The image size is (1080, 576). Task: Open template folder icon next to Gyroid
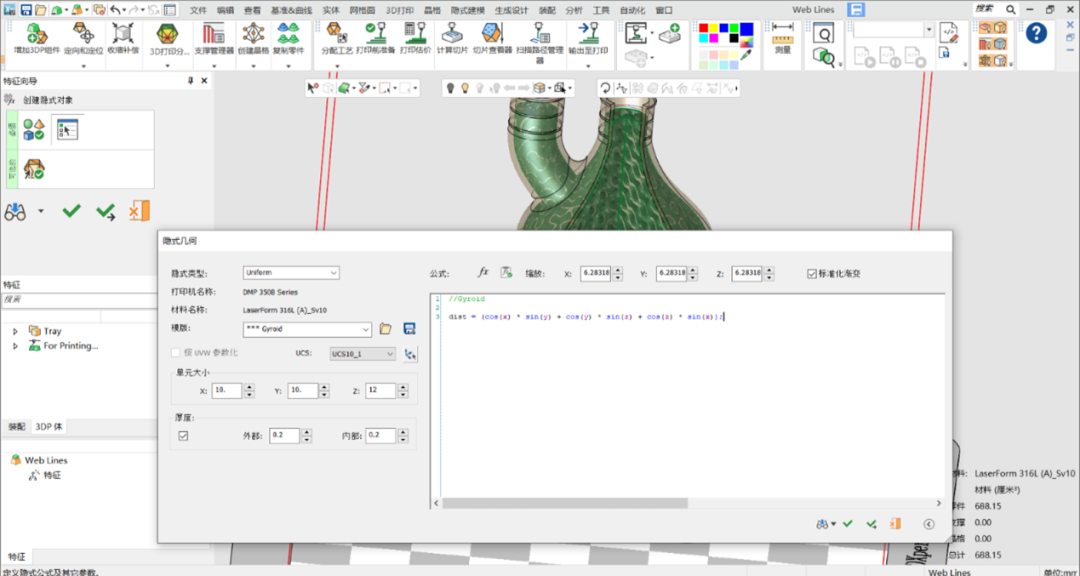[386, 329]
